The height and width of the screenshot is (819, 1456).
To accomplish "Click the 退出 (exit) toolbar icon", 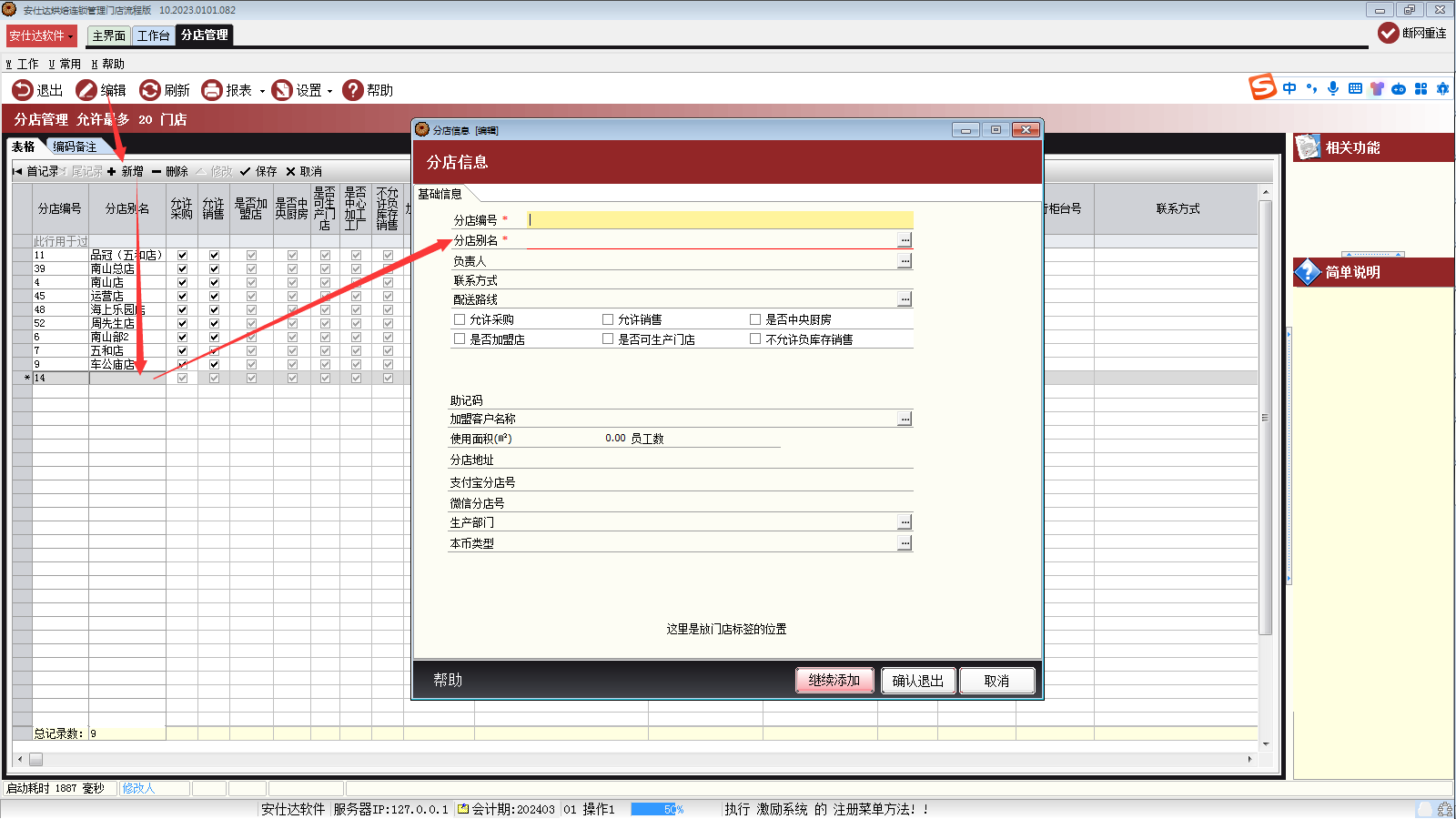I will pos(23,90).
